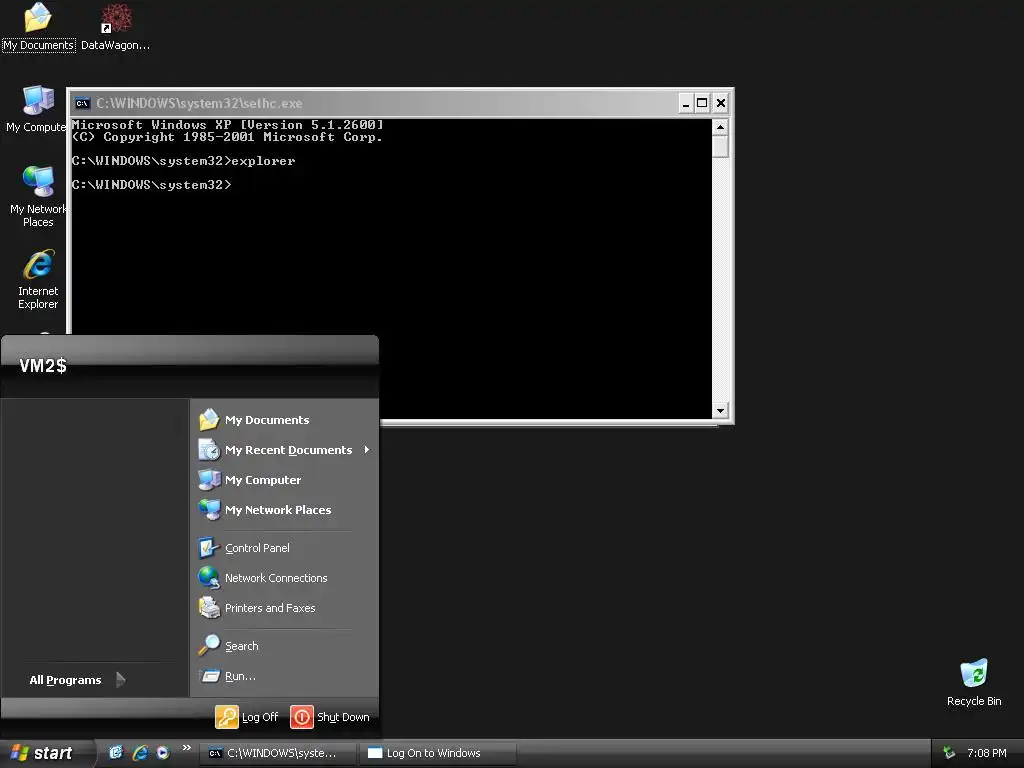Open My Computer from Start menu
This screenshot has width=1024, height=768.
(284, 480)
